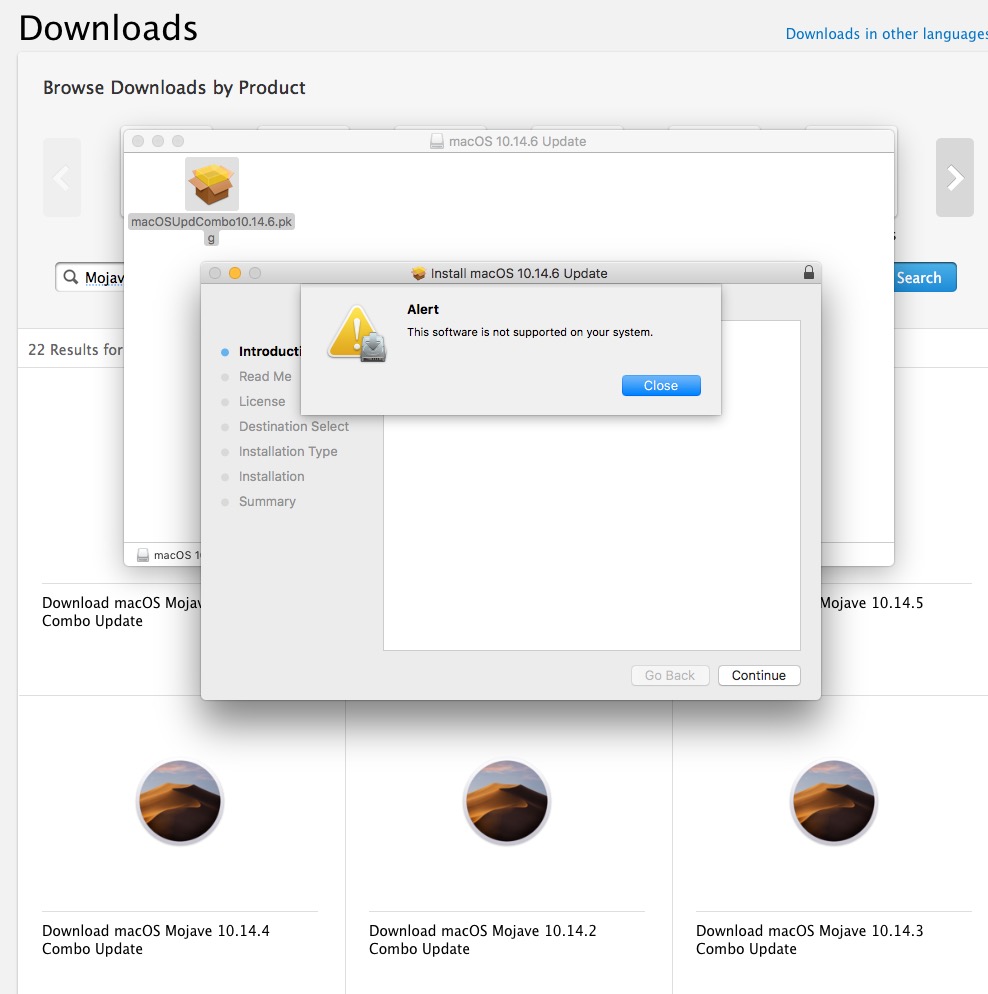This screenshot has height=994, width=988.
Task: Click the magnifier icon in the search field
Action: pyautogui.click(x=71, y=277)
